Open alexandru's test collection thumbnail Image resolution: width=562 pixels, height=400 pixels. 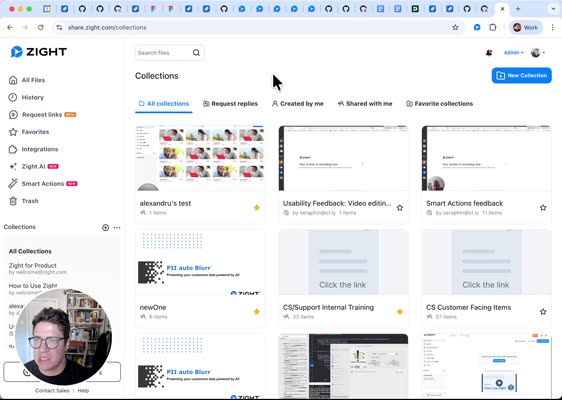click(200, 158)
